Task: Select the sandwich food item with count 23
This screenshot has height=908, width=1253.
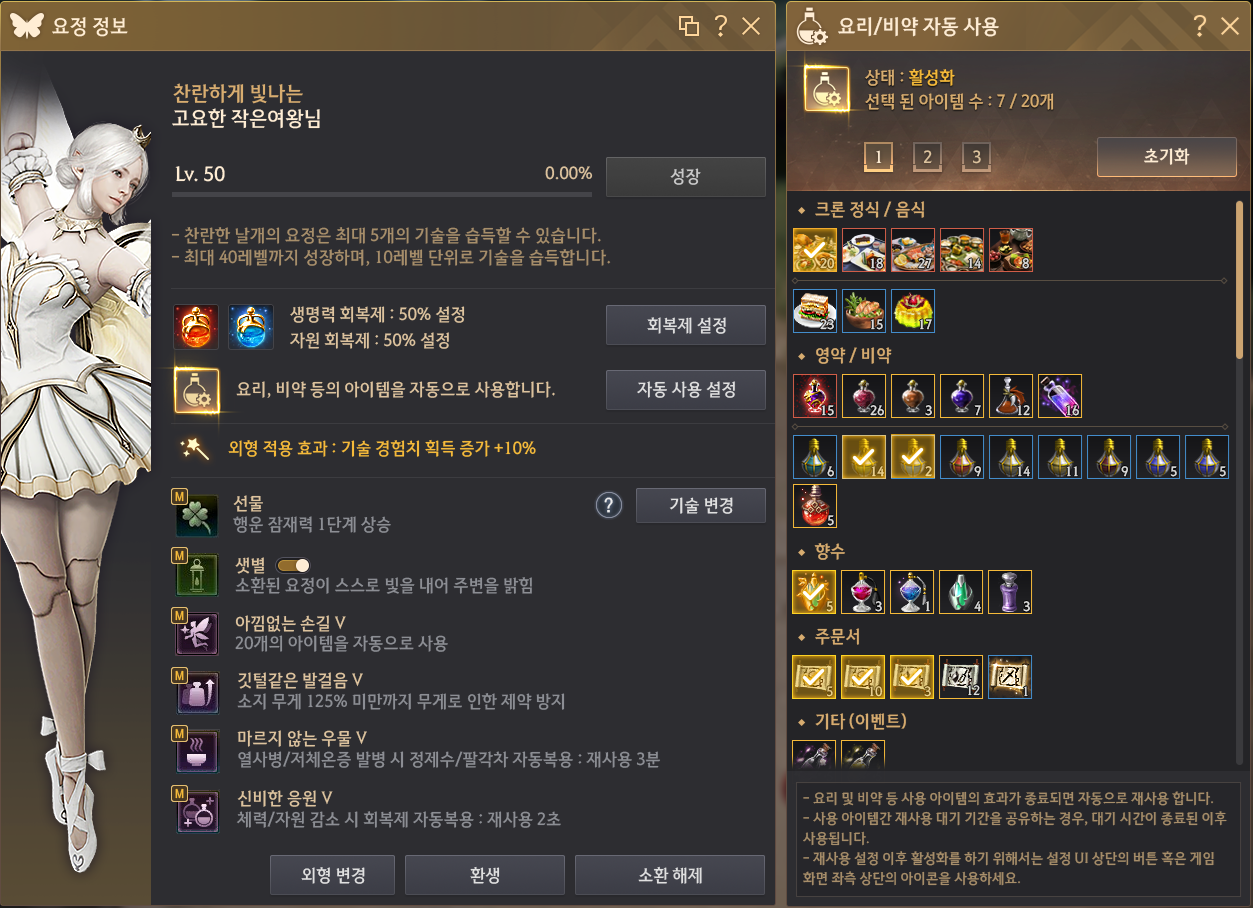Action: (814, 311)
